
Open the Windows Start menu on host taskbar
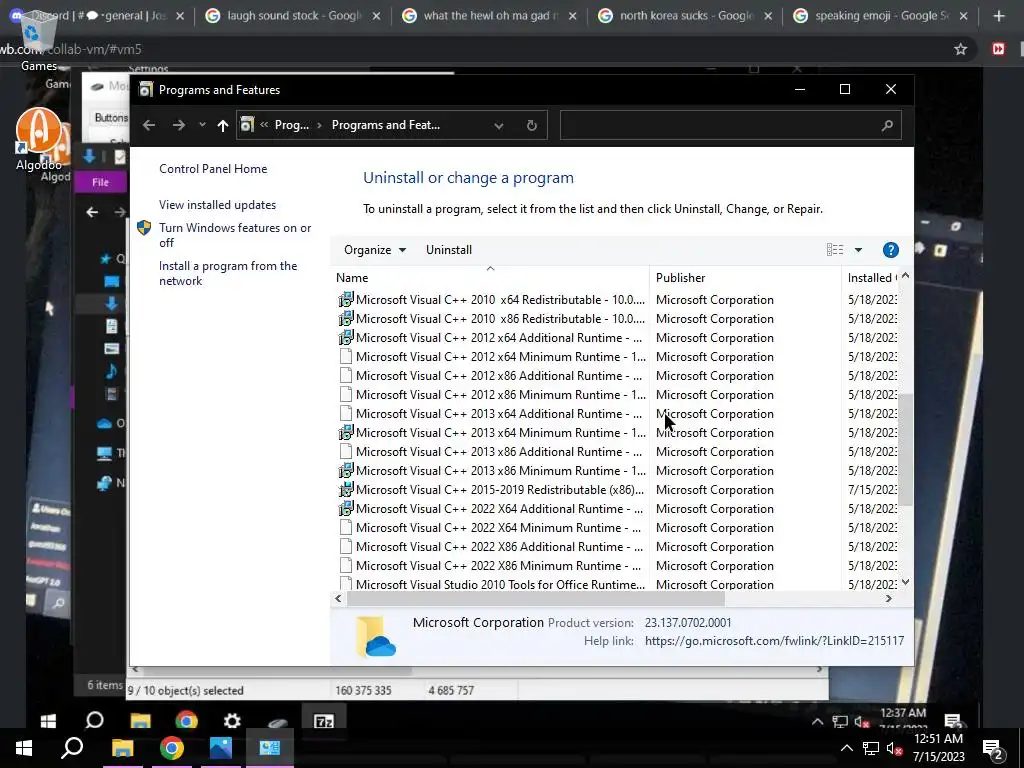click(24, 748)
